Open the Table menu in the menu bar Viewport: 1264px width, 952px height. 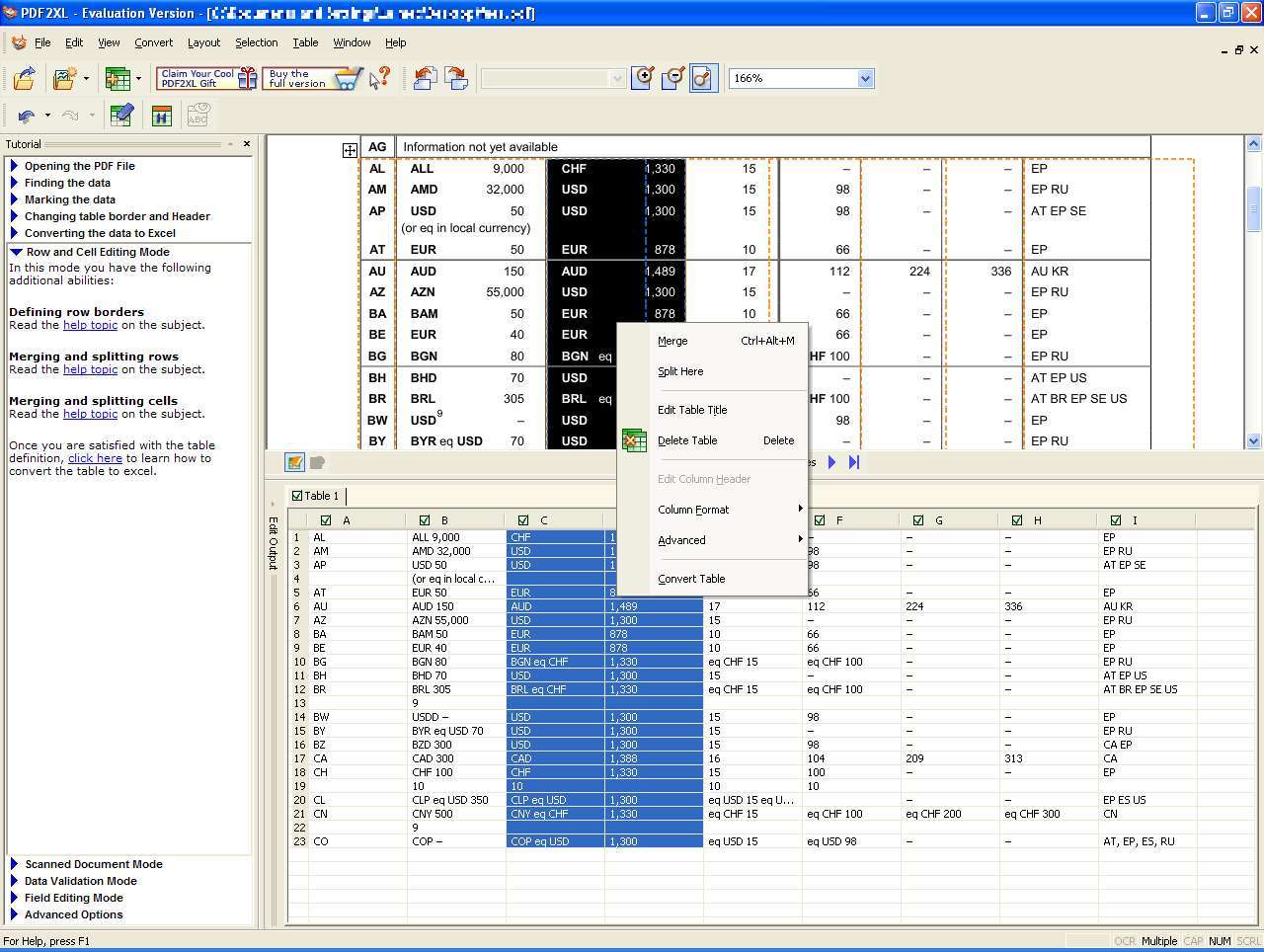point(305,42)
